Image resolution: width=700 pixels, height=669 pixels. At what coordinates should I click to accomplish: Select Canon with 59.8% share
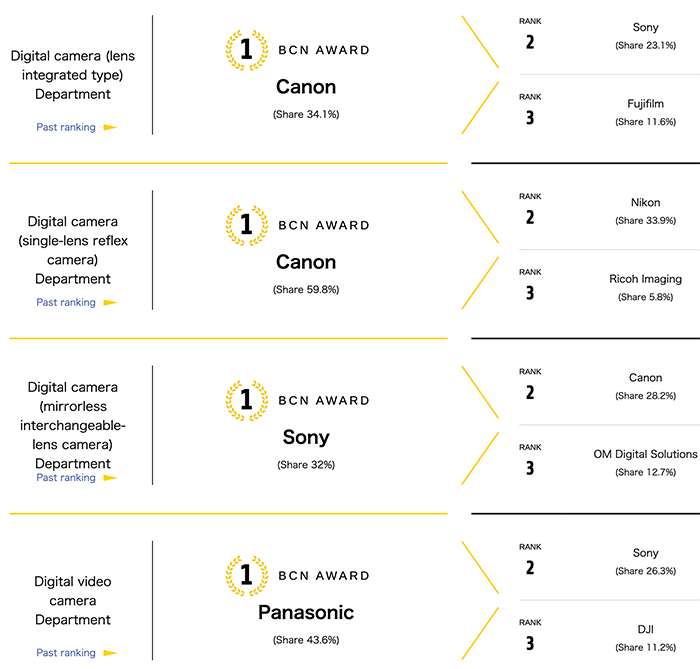coord(306,263)
